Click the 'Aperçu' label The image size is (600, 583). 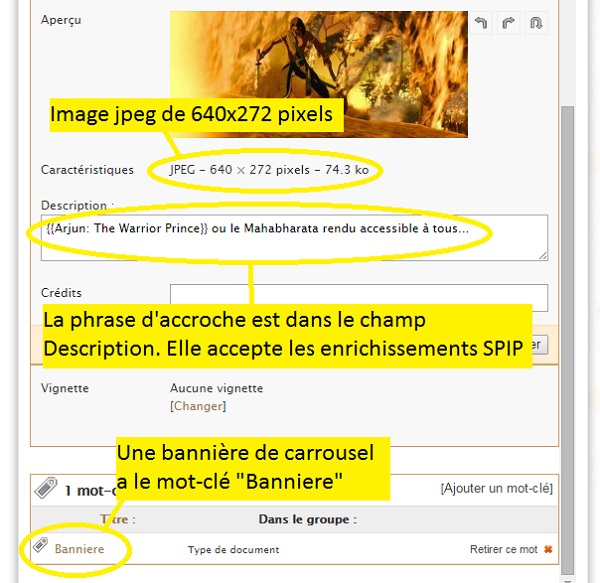pos(61,20)
